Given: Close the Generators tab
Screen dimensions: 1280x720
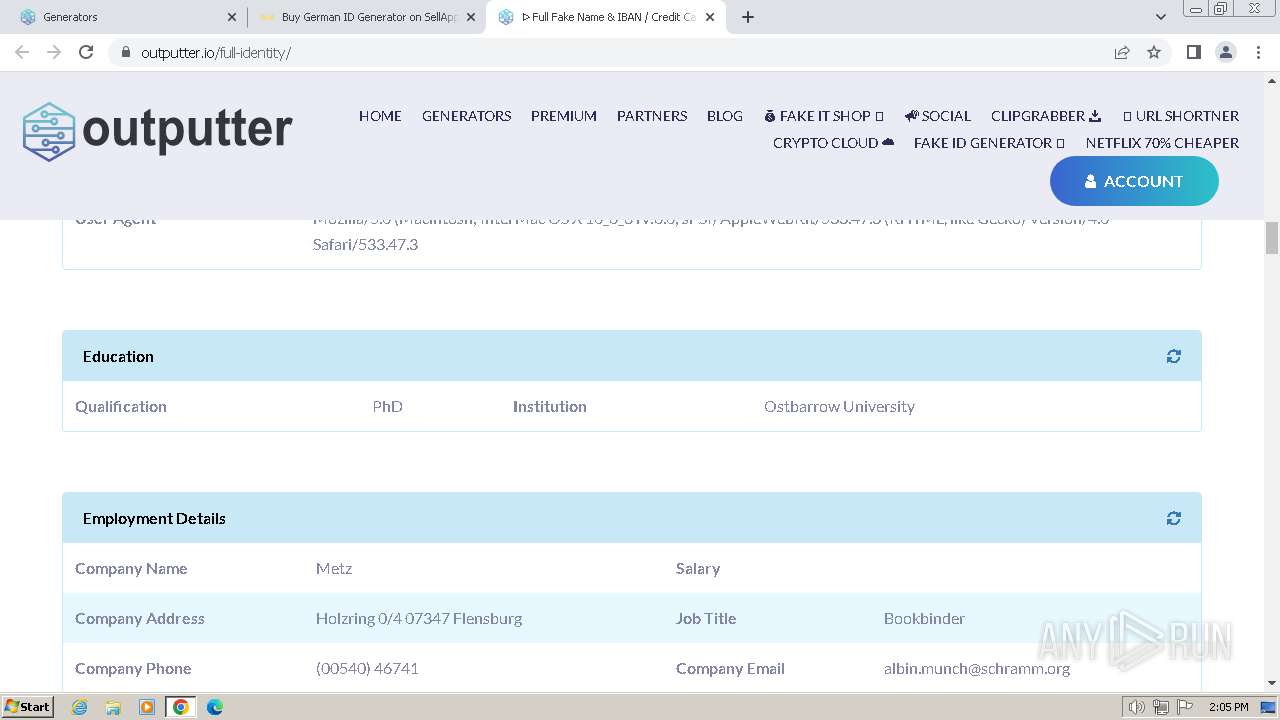Looking at the screenshot, I should coord(232,17).
